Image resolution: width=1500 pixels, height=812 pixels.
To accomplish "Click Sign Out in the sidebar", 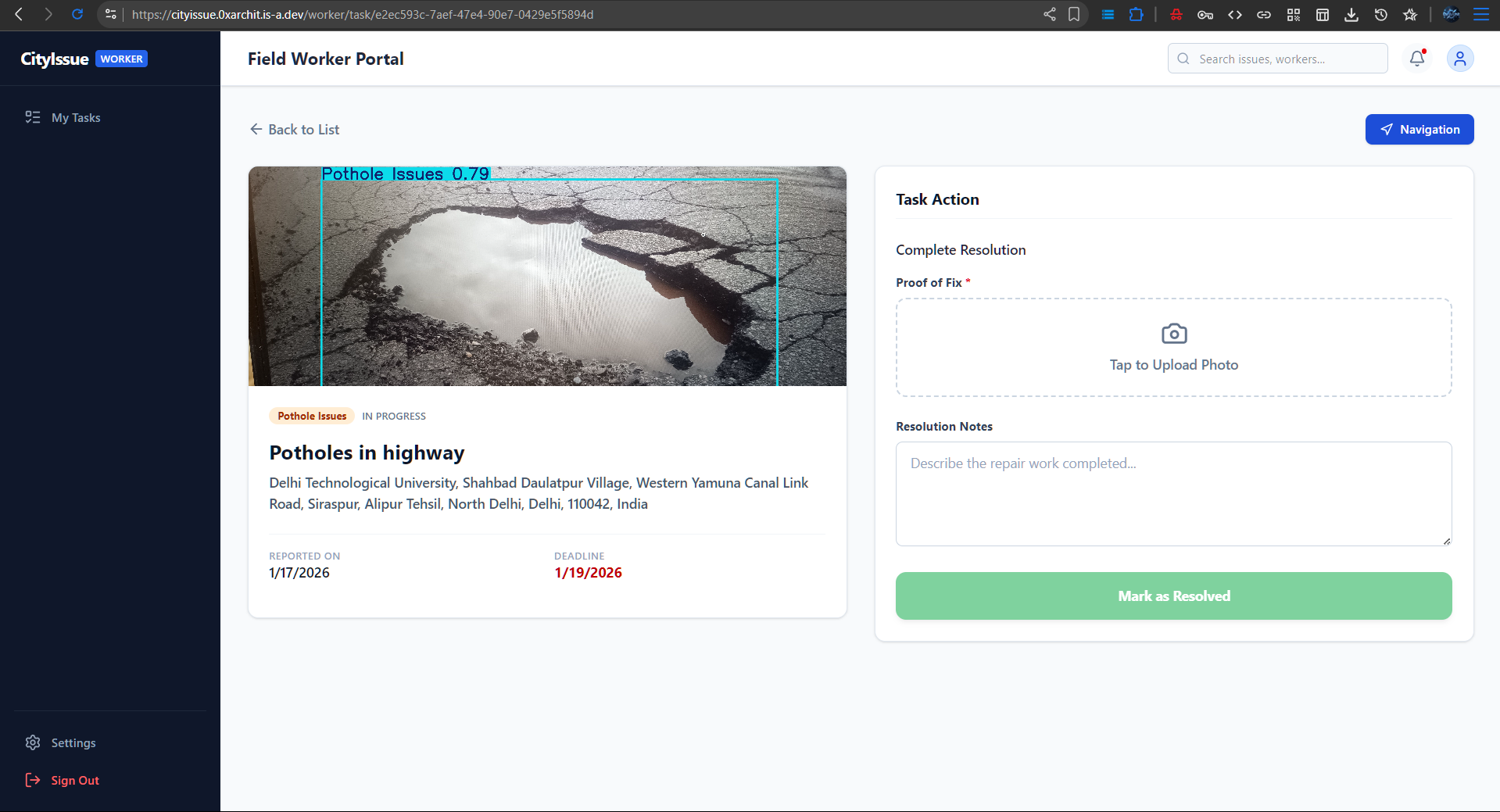I will (x=74, y=780).
